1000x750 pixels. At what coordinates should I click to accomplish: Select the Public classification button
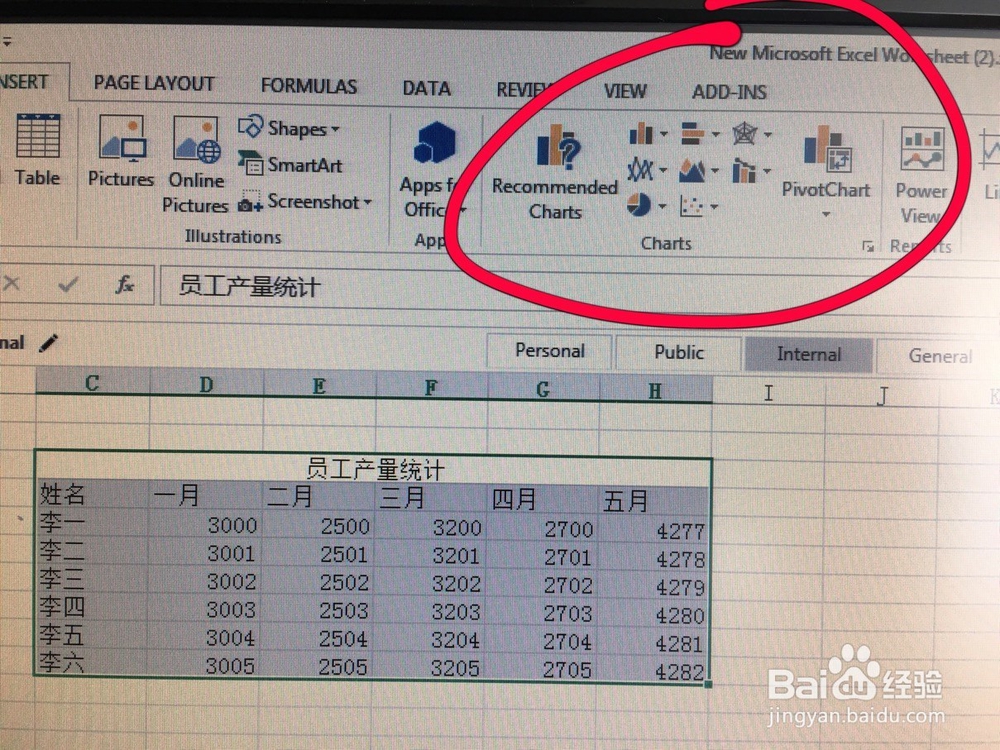click(679, 353)
